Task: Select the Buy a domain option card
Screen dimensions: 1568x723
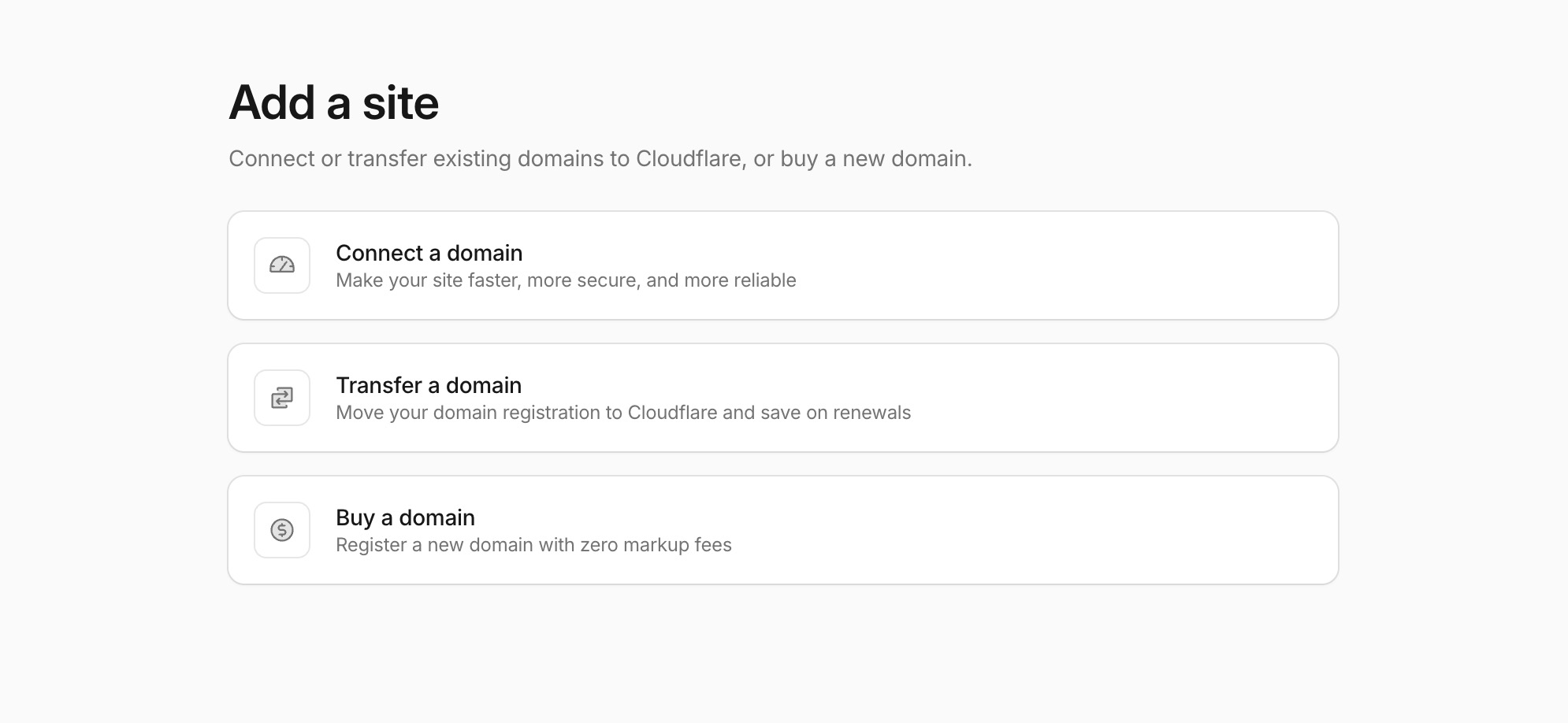Action: tap(783, 530)
